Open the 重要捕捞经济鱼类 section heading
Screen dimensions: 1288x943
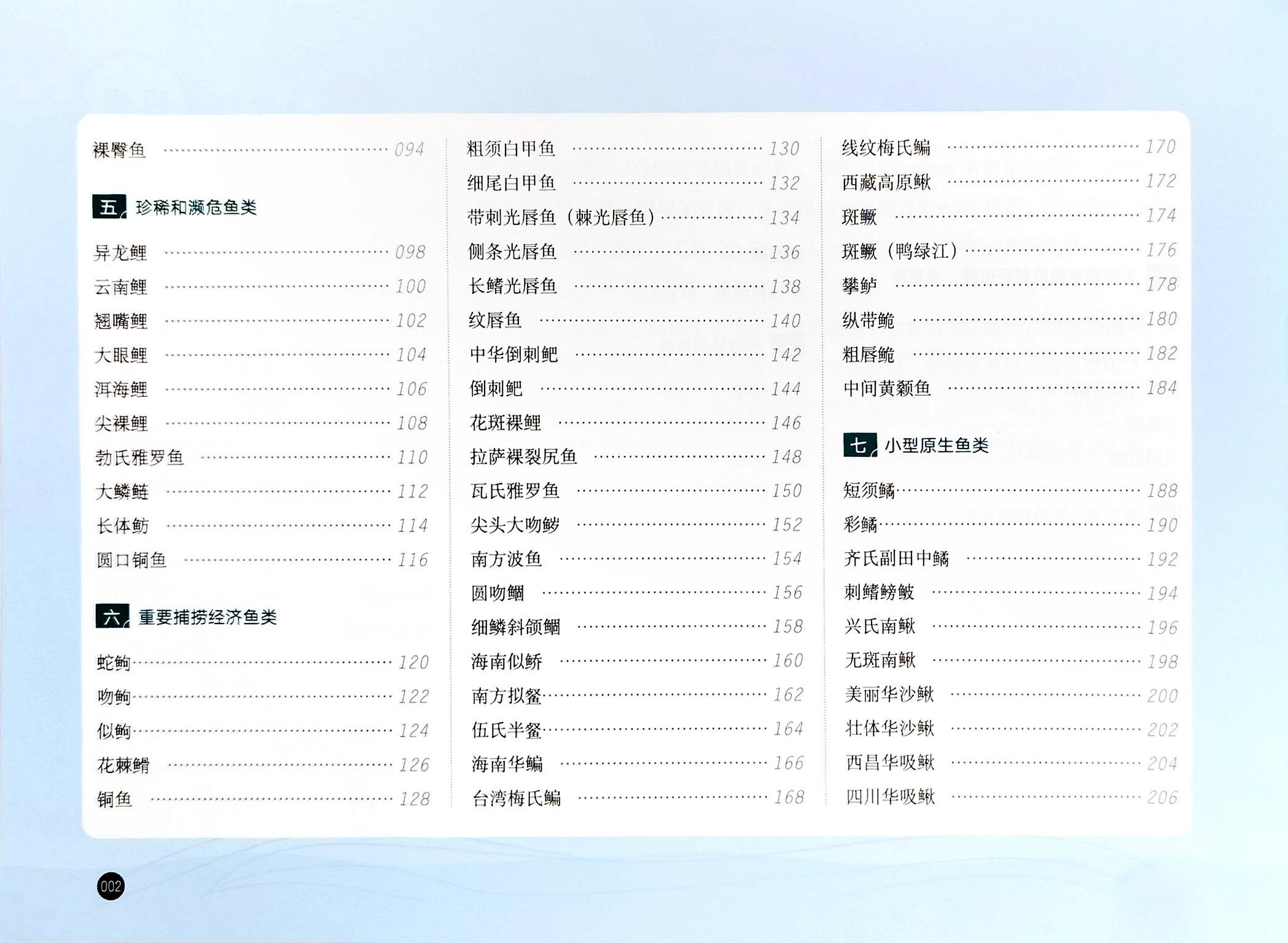pos(208,617)
